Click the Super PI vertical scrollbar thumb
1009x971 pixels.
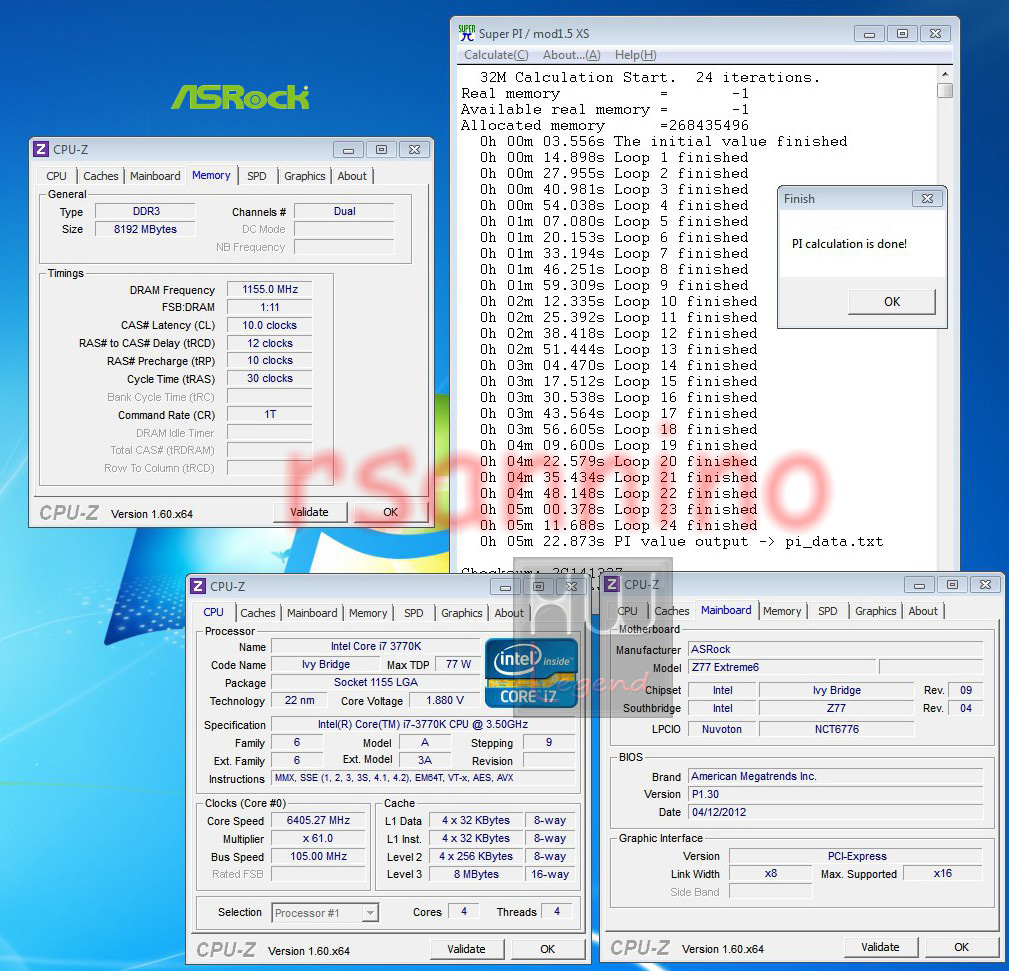coord(945,90)
